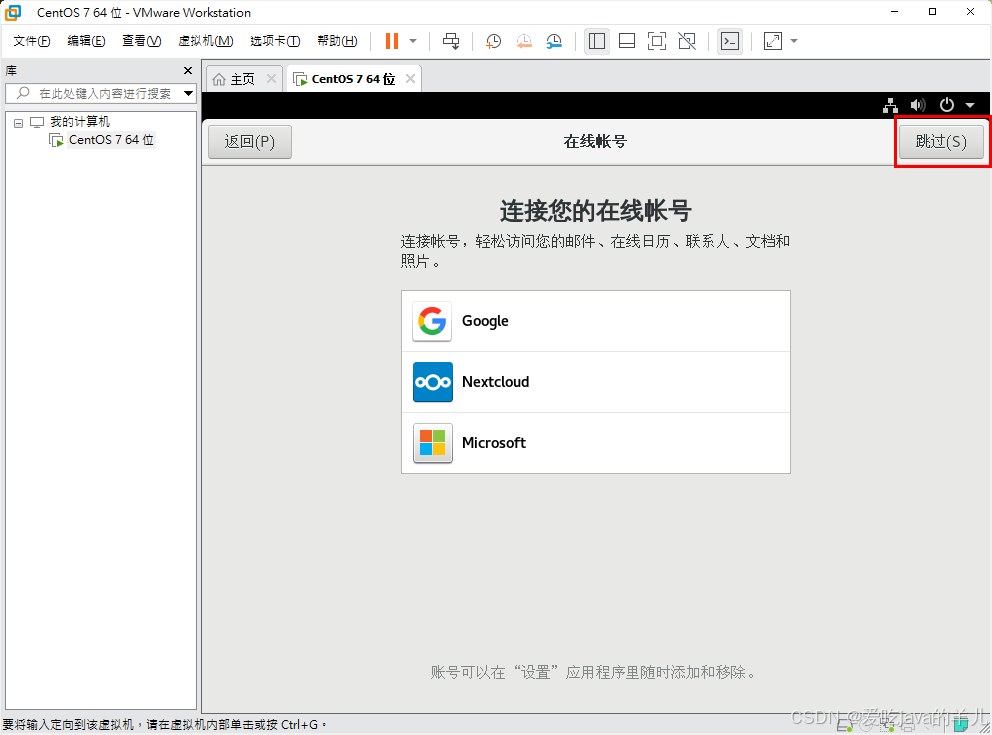Open the 编辑(E) menu
The height and width of the screenshot is (735, 992).
(86, 41)
